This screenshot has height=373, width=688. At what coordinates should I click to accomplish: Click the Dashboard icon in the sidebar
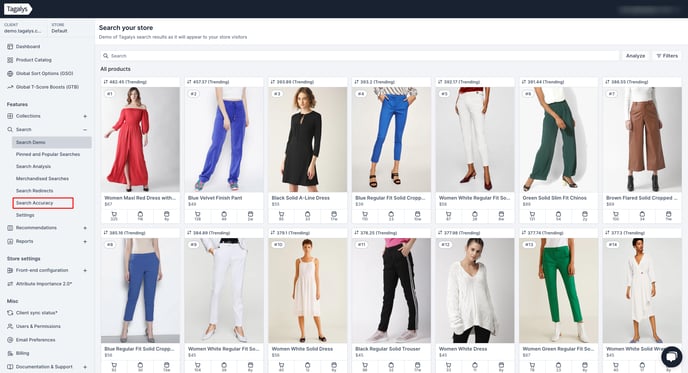pos(10,47)
